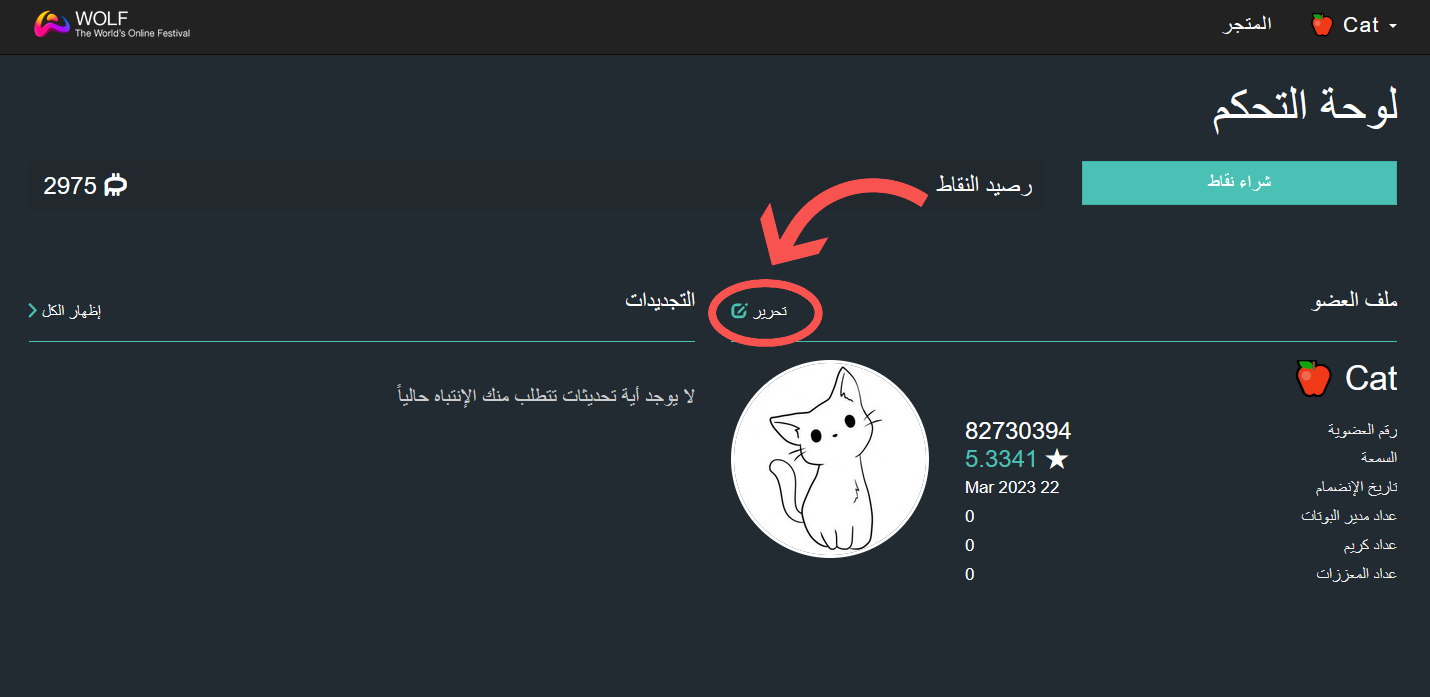1430x697 pixels.
Task: Click the تحرير edit pencil icon
Action: [739, 311]
